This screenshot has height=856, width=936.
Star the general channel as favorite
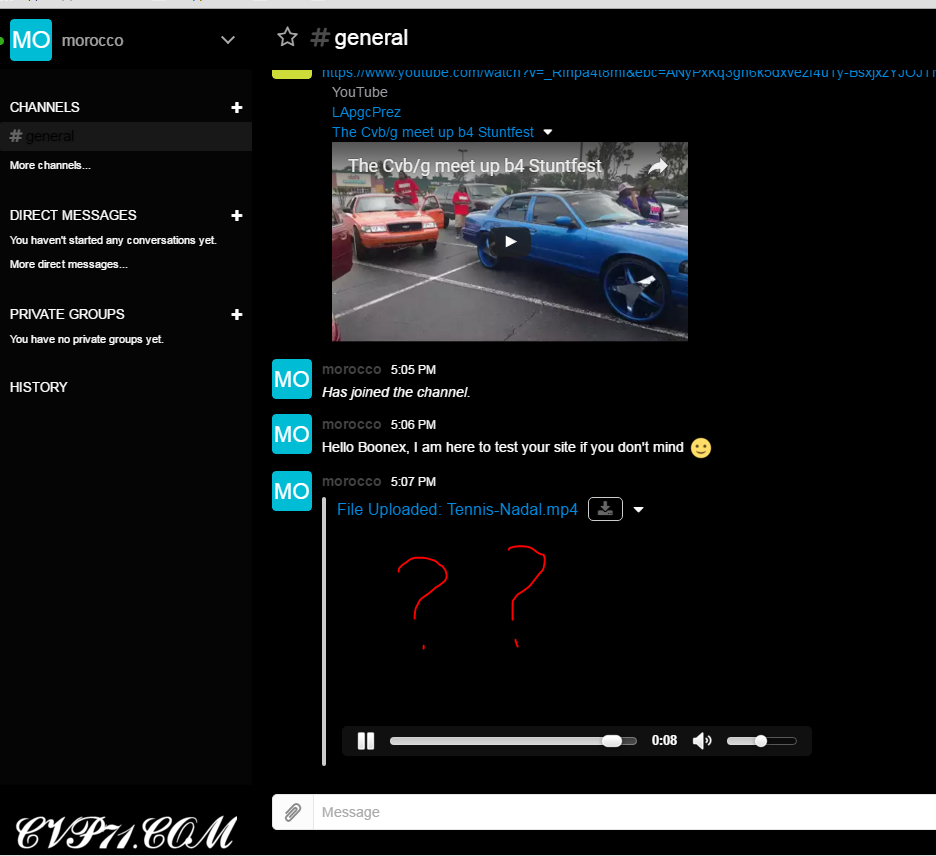287,38
